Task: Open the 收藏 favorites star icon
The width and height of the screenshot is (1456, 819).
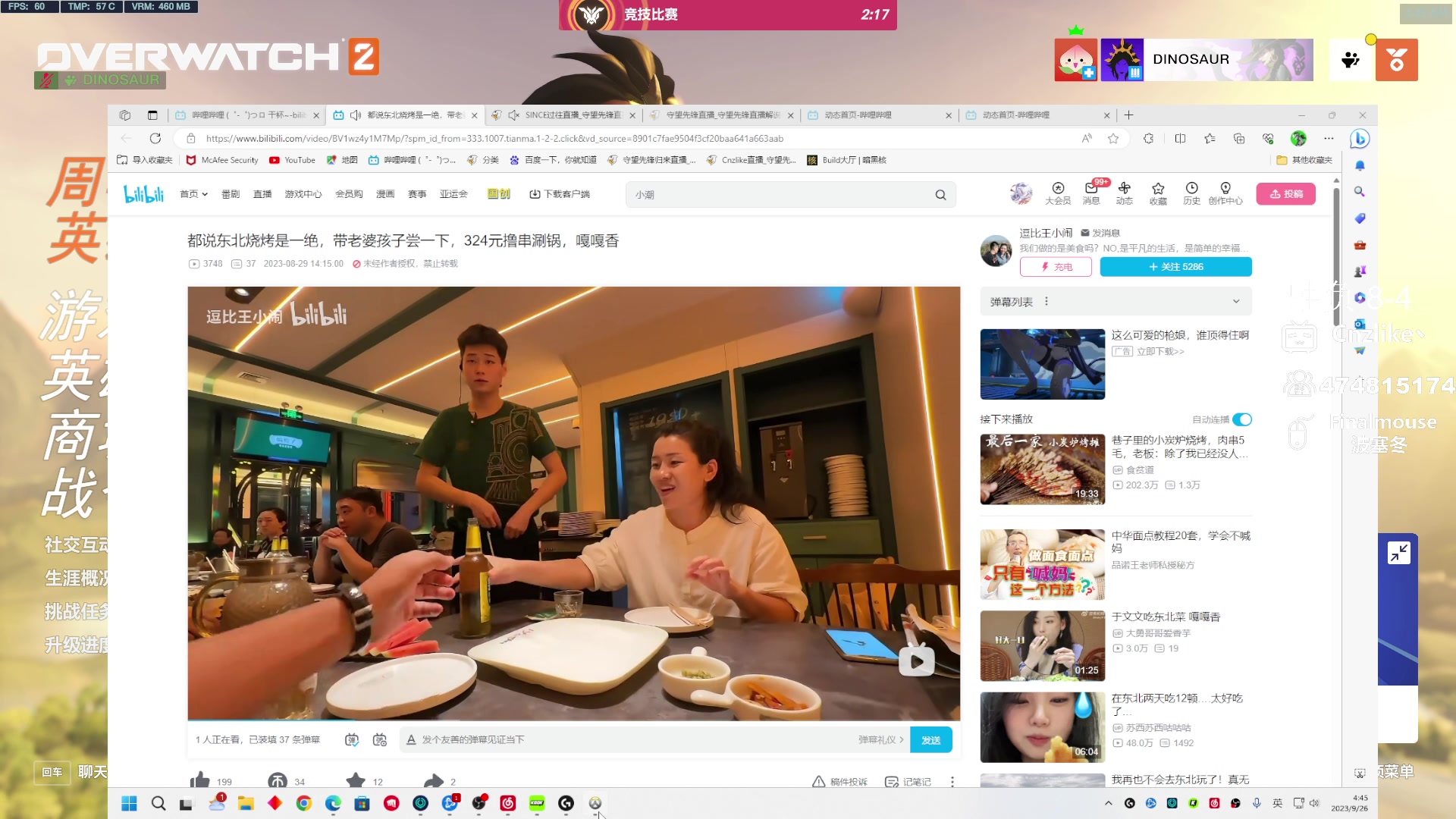Action: (1158, 193)
